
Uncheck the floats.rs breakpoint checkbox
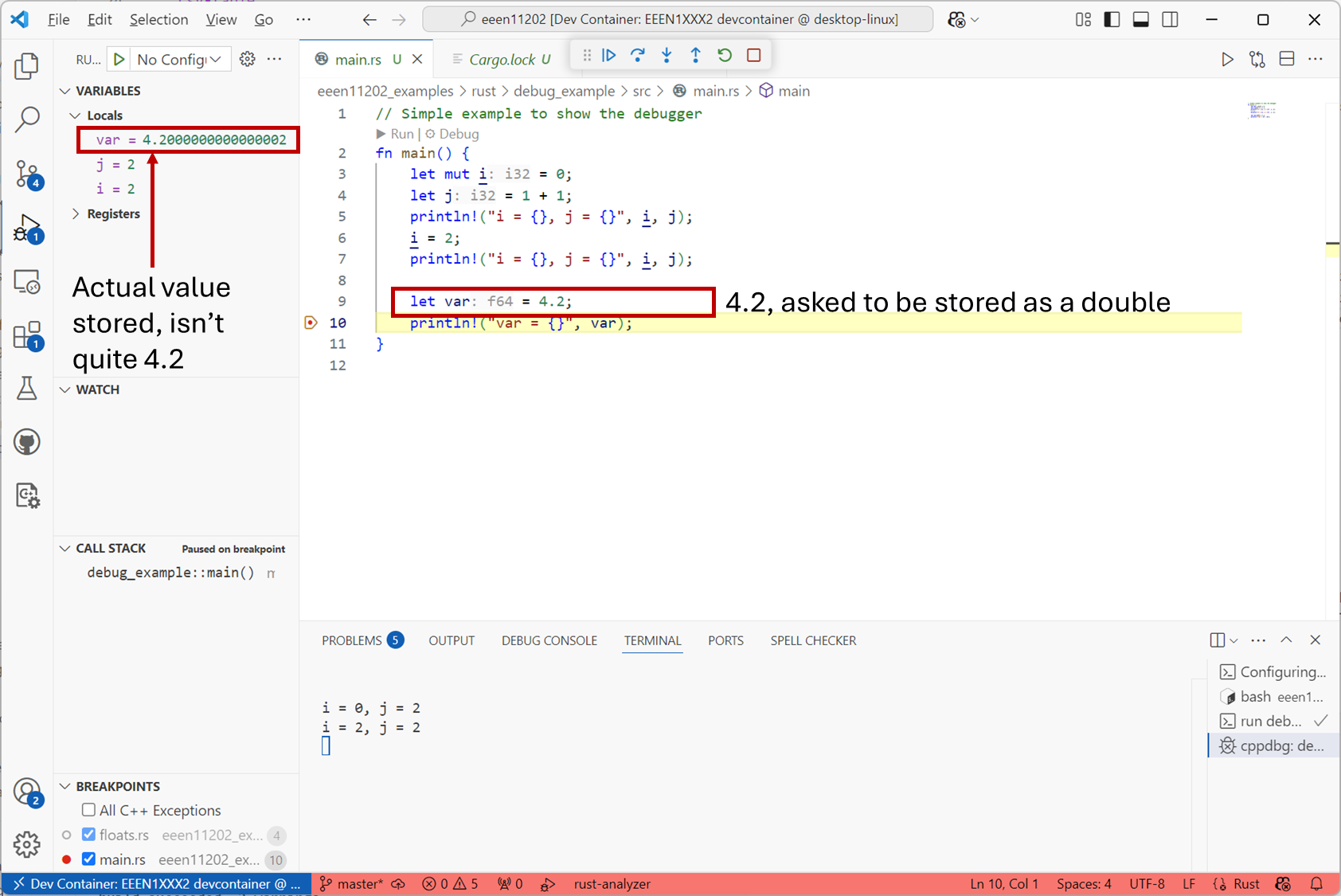[89, 835]
